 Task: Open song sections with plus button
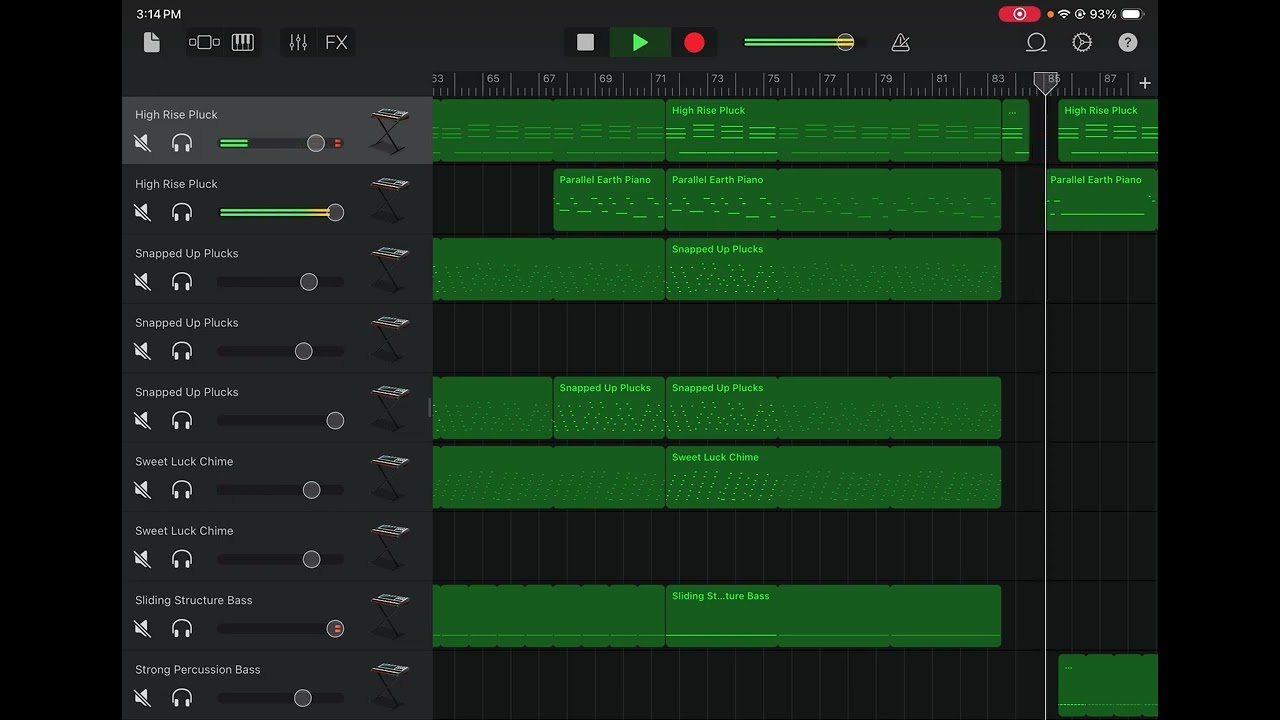(x=1145, y=83)
